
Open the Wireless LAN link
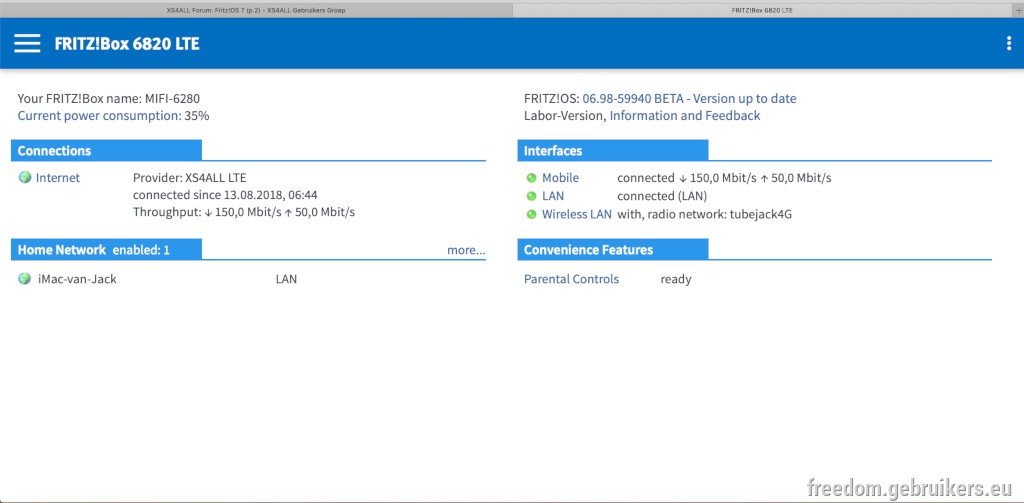[x=577, y=214]
